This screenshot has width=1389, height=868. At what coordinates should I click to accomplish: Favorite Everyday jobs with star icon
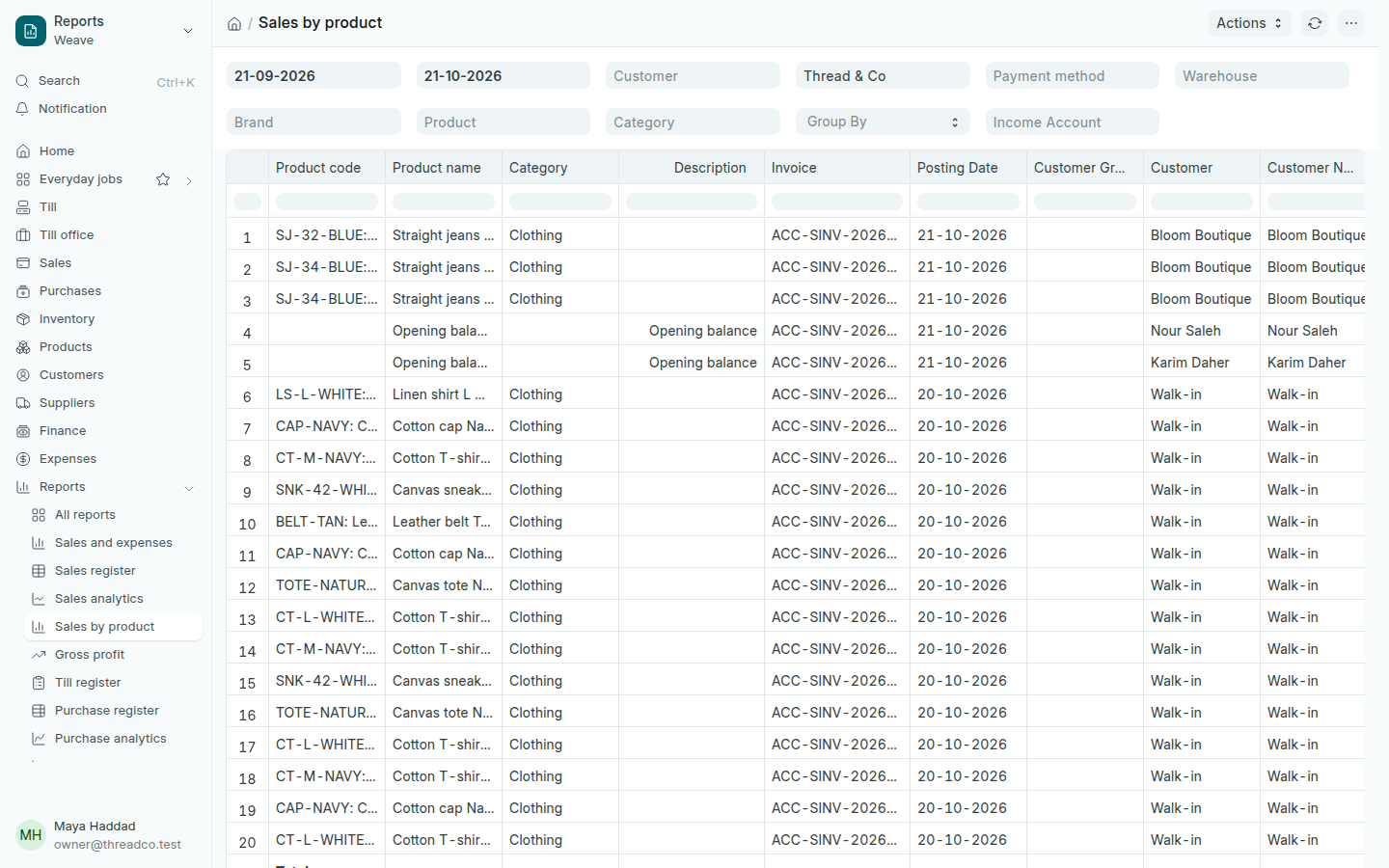pos(163,179)
